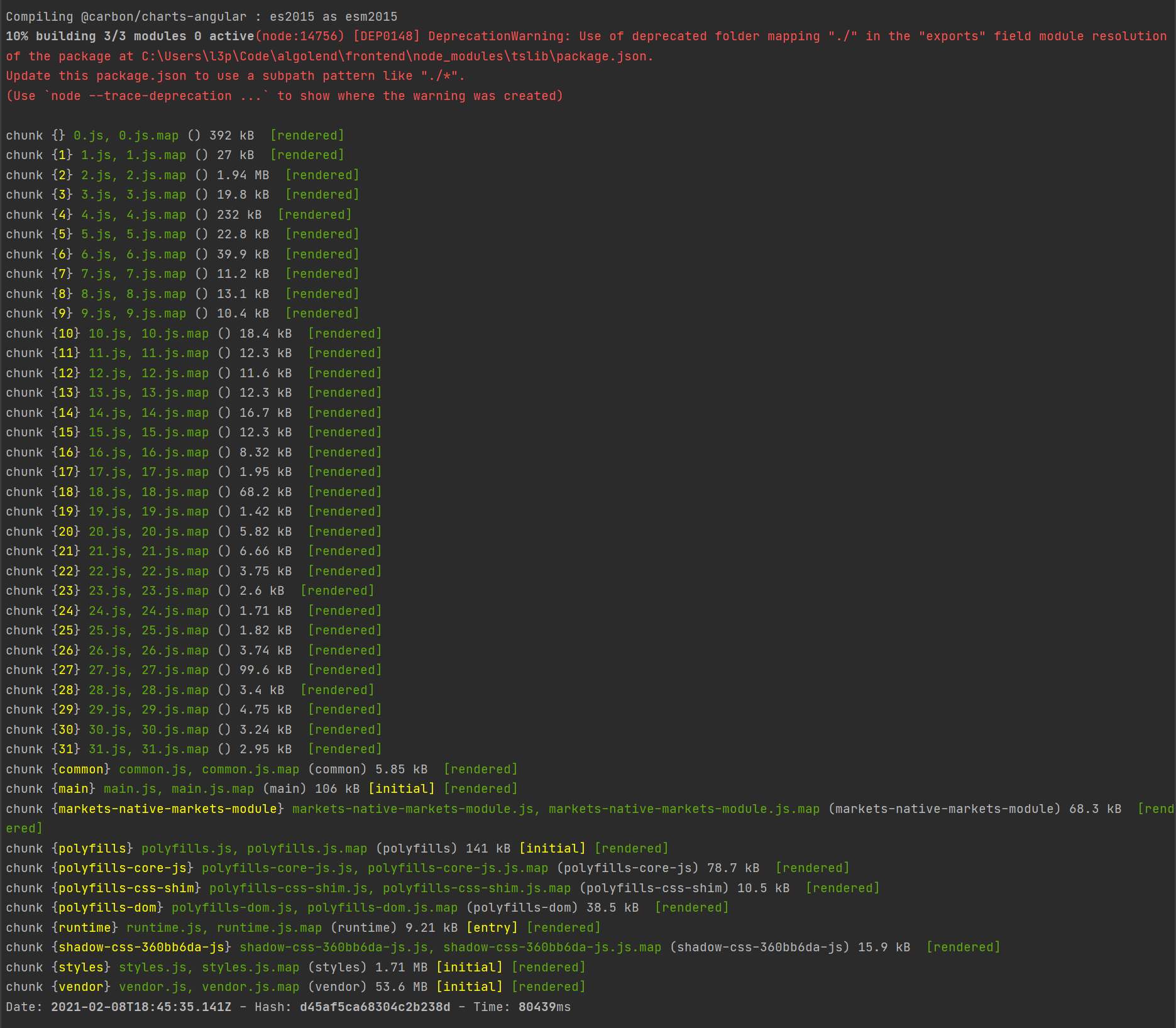1176x1028 pixels.
Task: Open the styles.js.map file link
Action: 250,967
